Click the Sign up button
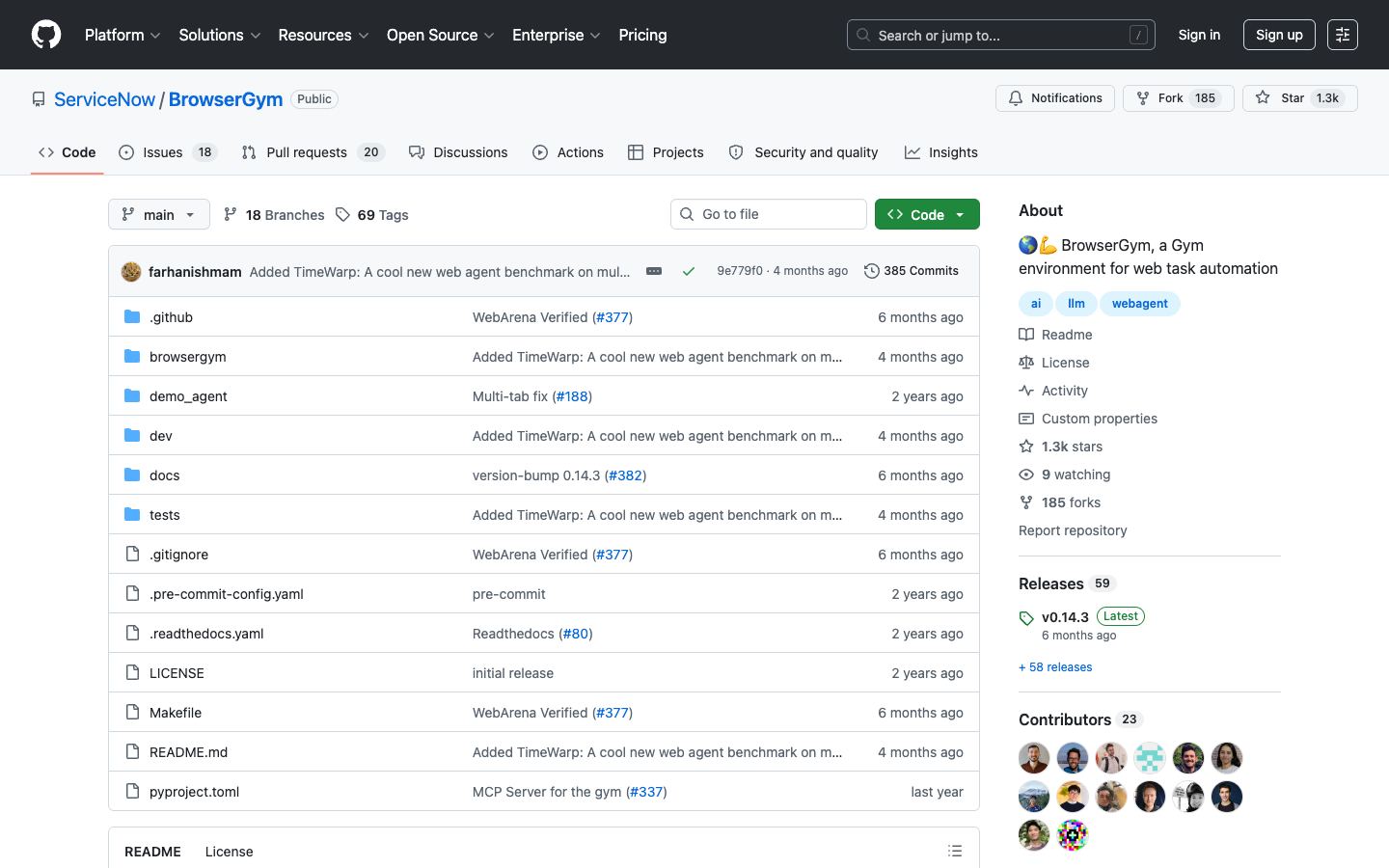 click(x=1279, y=35)
